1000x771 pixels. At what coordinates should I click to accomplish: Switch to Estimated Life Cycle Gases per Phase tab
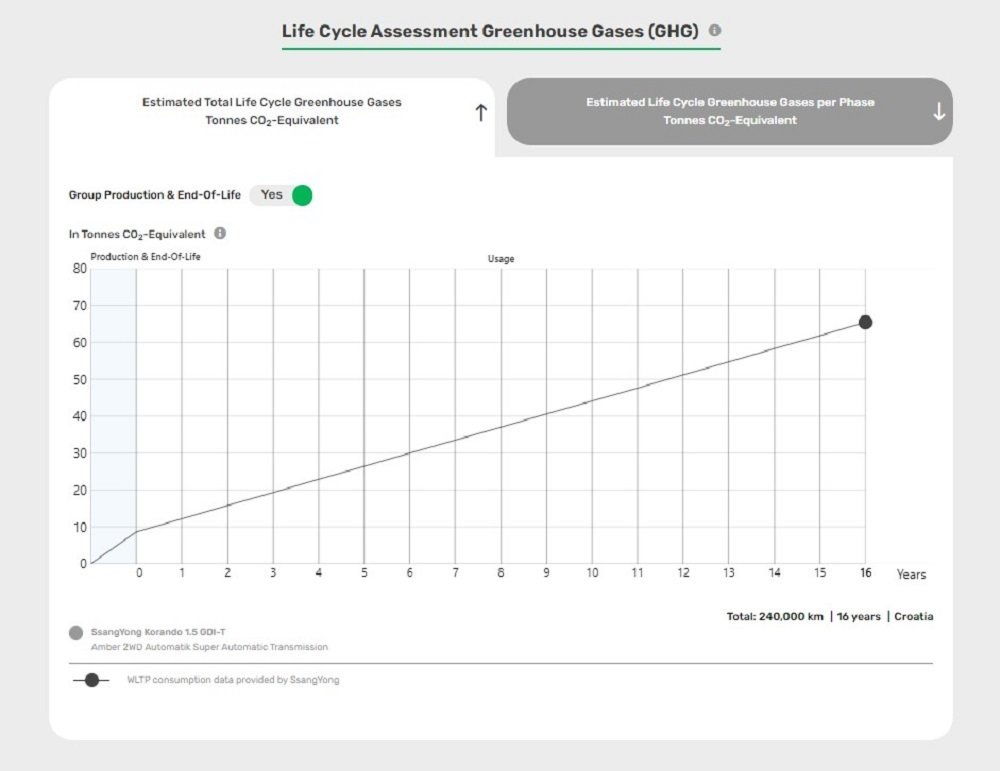tap(730, 112)
